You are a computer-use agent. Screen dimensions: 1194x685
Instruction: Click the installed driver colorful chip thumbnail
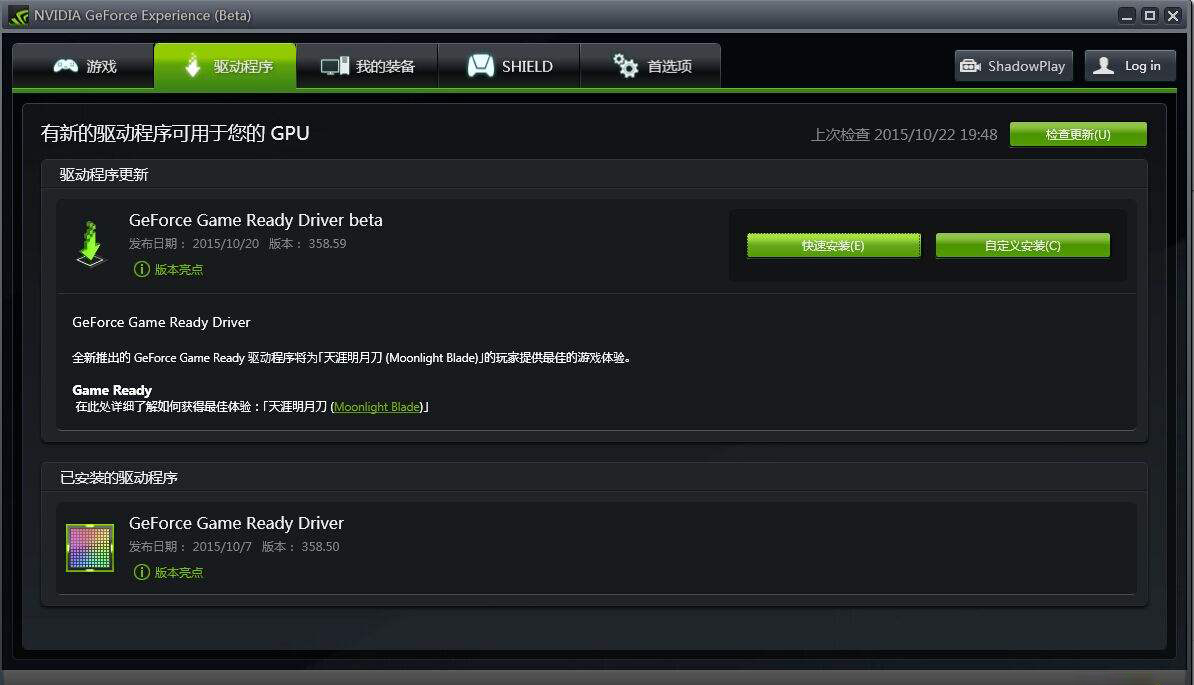[x=90, y=546]
